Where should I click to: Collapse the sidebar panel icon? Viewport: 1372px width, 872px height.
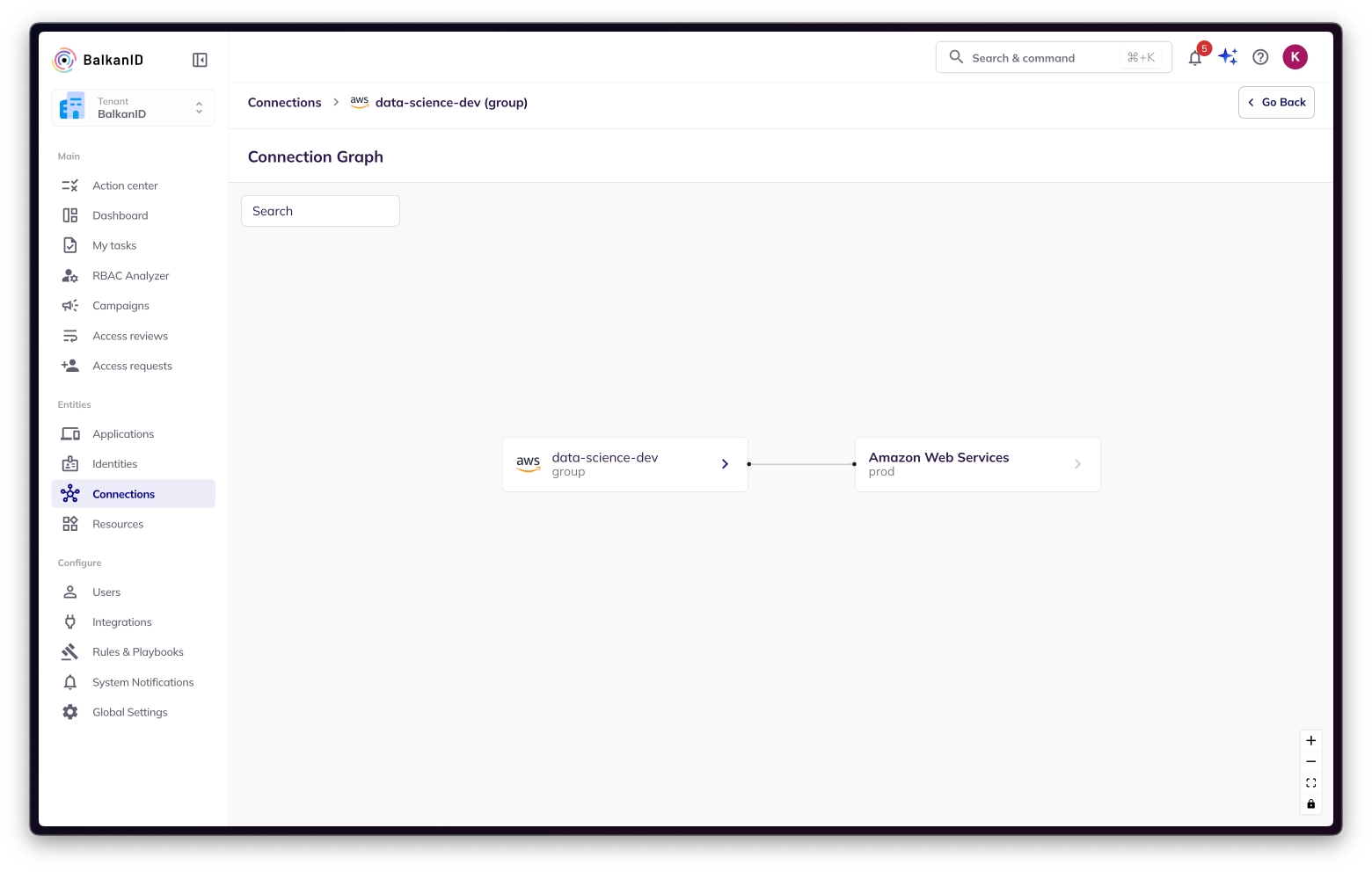click(x=200, y=60)
